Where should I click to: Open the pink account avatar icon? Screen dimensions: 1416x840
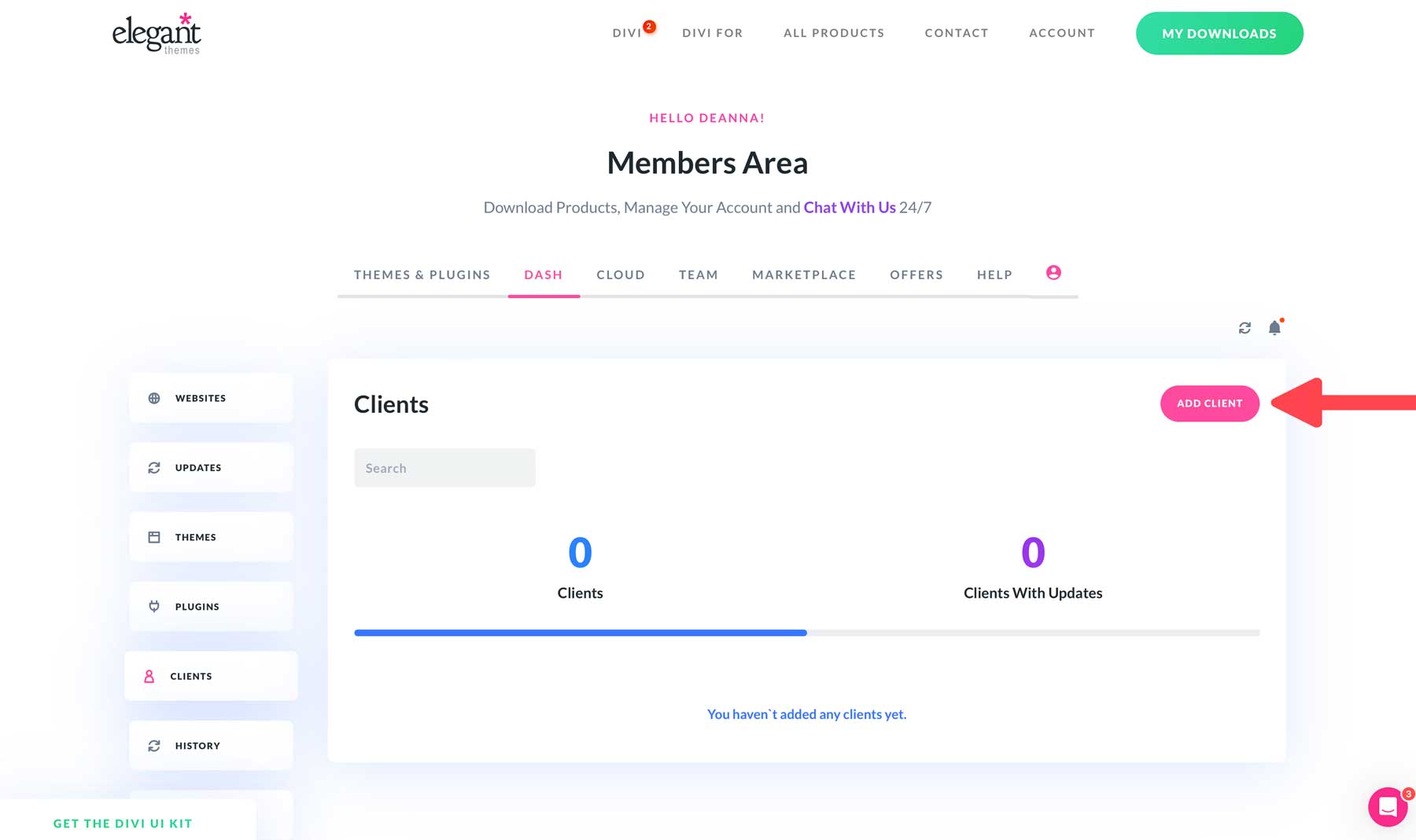[1053, 273]
